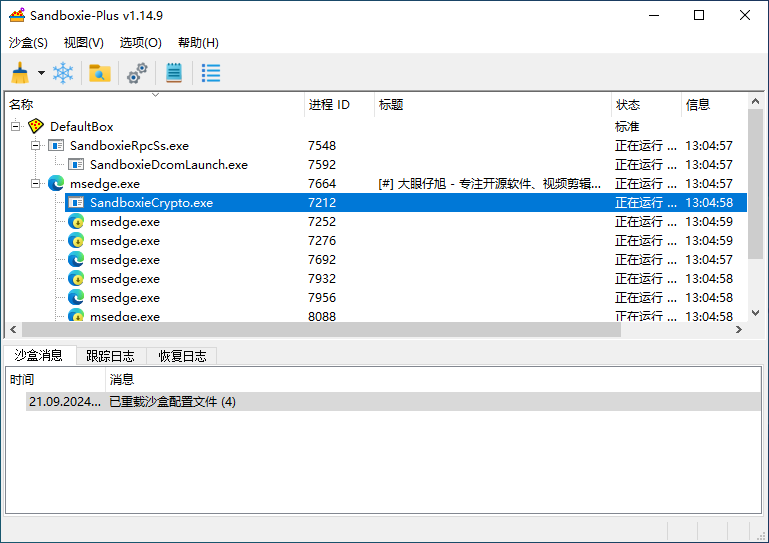The image size is (769, 543).
Task: Click the Edge icon of process 7932
Action: pos(76,279)
